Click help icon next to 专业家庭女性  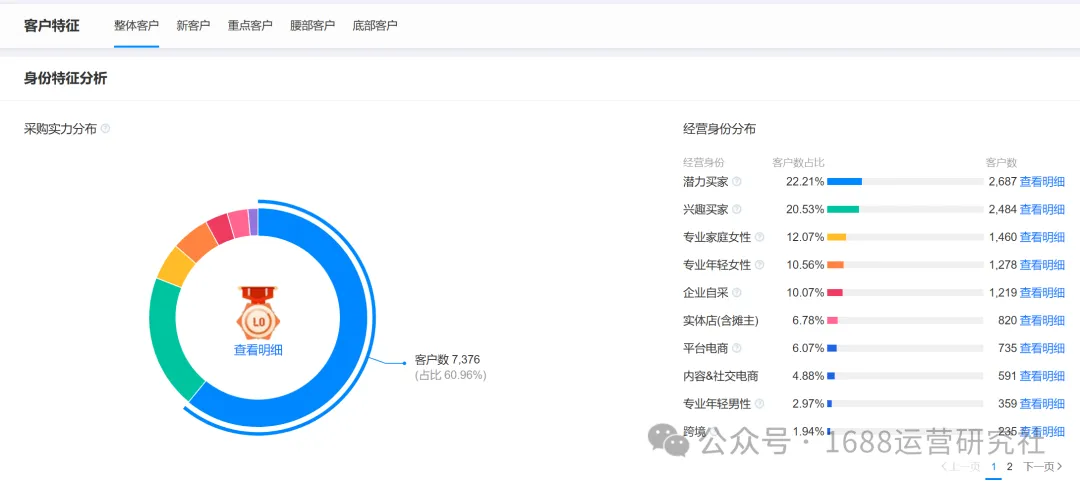click(x=760, y=237)
